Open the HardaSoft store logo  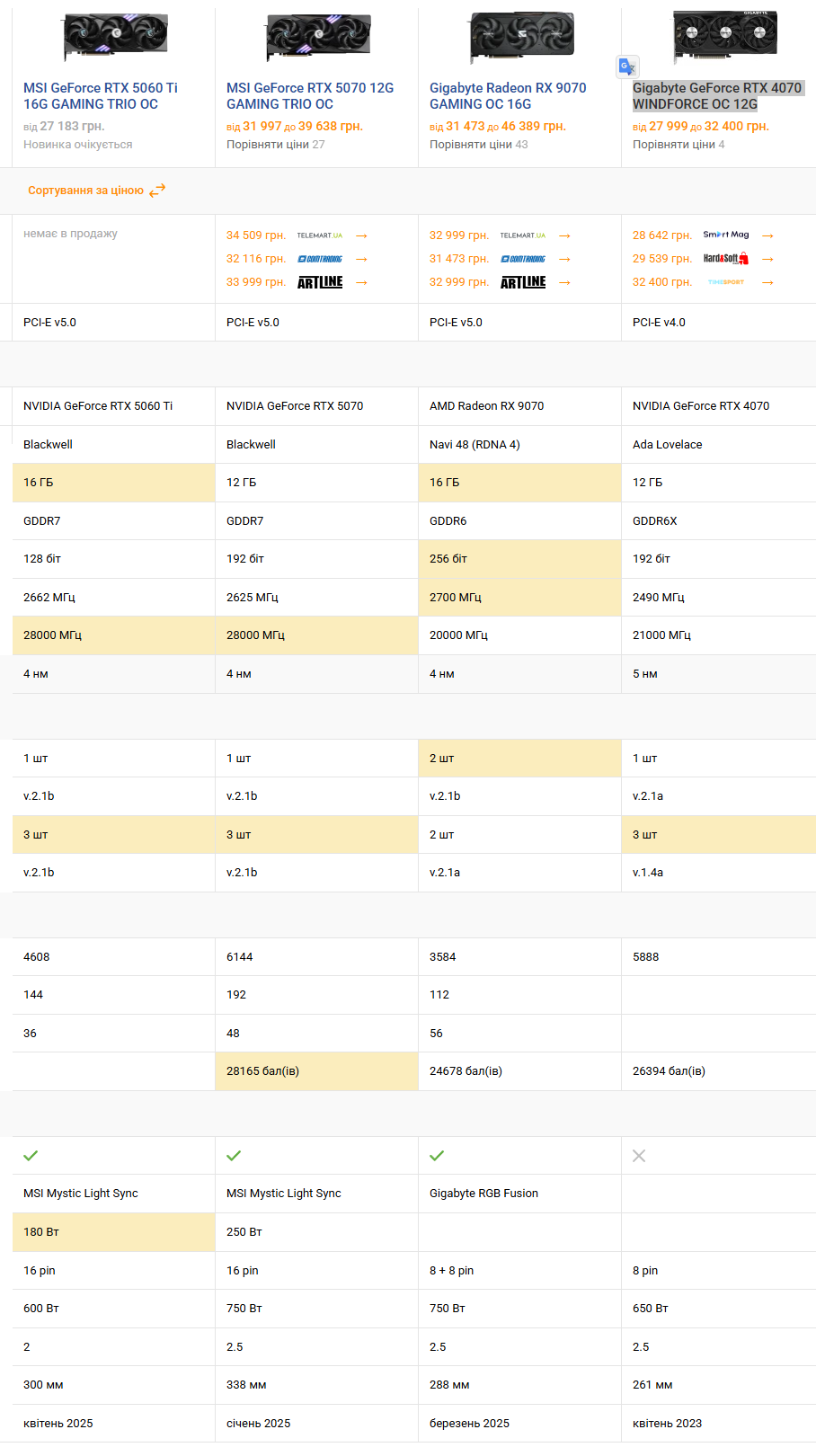(726, 259)
